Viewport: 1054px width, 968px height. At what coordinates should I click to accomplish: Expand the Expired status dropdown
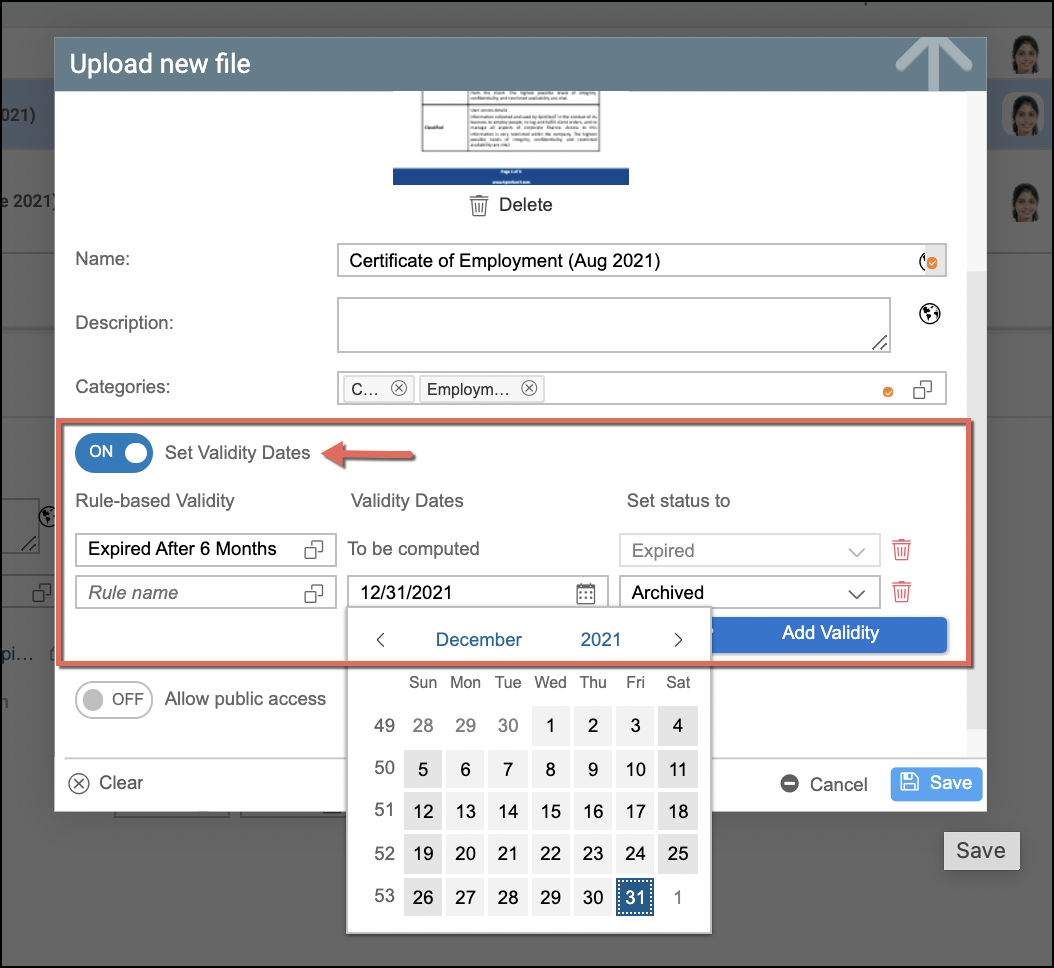coord(749,551)
